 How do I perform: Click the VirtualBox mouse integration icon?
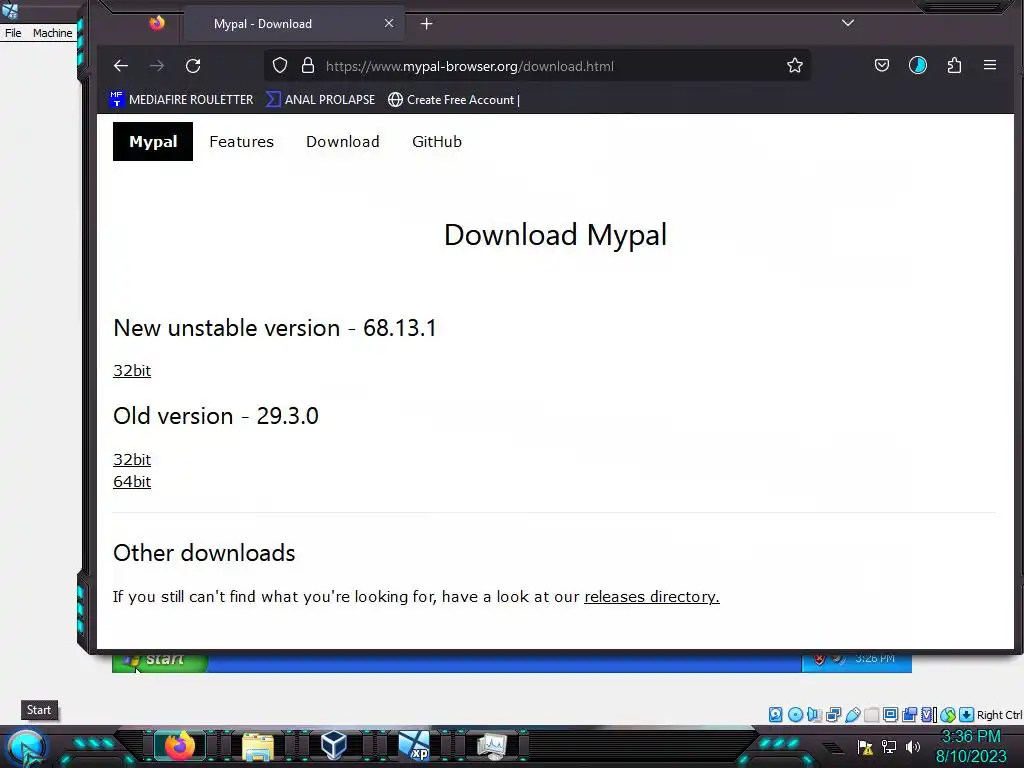pyautogui.click(x=948, y=714)
